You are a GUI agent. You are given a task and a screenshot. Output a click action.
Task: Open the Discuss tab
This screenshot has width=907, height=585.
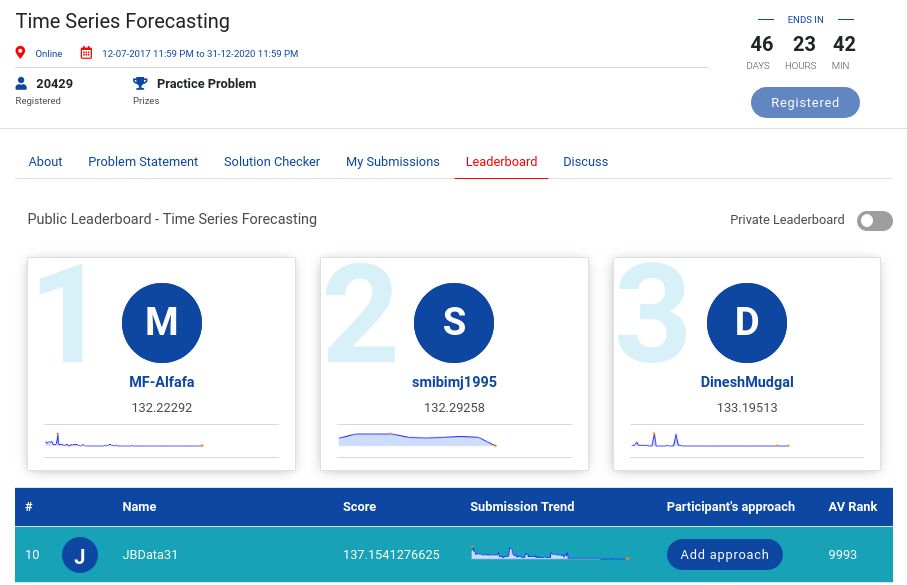[x=585, y=161]
